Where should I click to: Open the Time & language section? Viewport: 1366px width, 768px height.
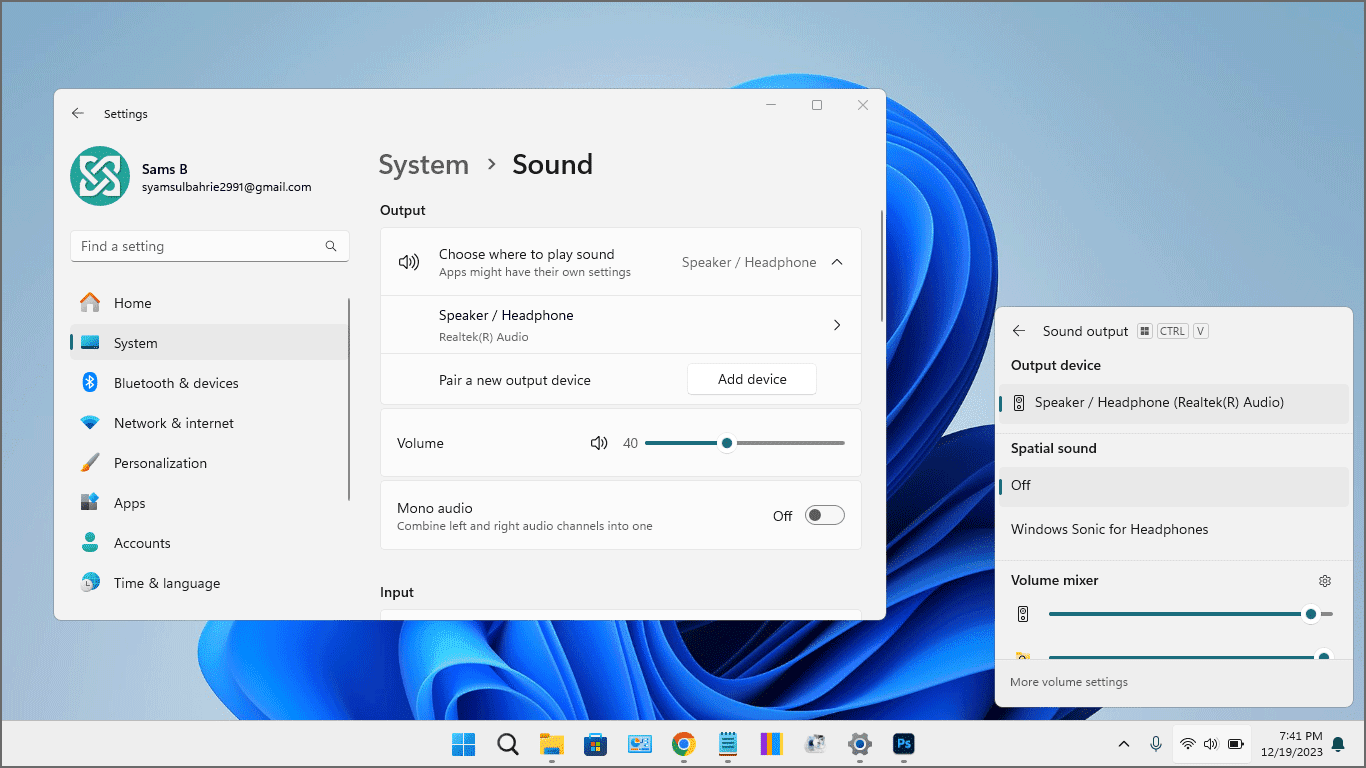209,583
